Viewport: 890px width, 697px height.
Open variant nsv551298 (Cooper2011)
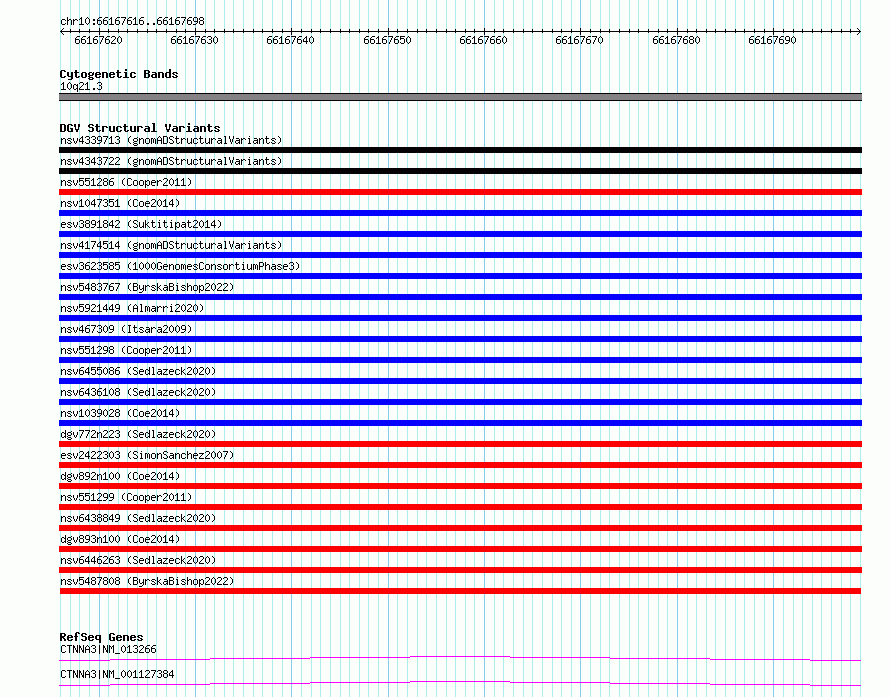click(x=126, y=350)
